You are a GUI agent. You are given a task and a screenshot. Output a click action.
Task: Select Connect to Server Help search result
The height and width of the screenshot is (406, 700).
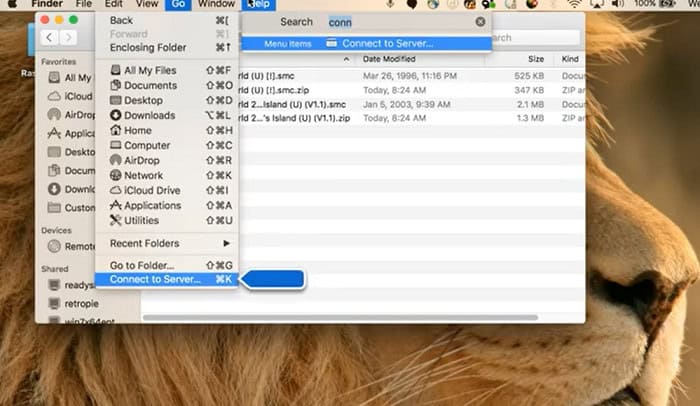tap(366, 43)
